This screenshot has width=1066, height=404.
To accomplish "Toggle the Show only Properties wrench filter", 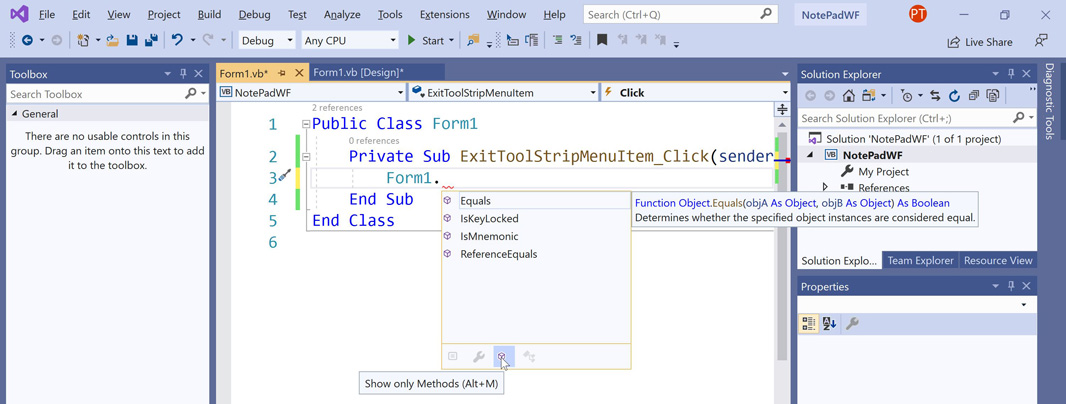I will pyautogui.click(x=479, y=357).
